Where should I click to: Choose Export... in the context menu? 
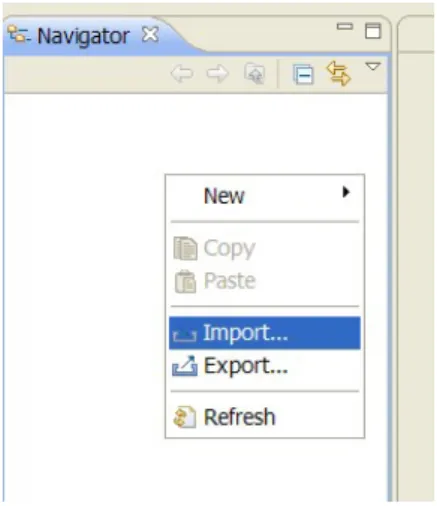pyautogui.click(x=265, y=366)
